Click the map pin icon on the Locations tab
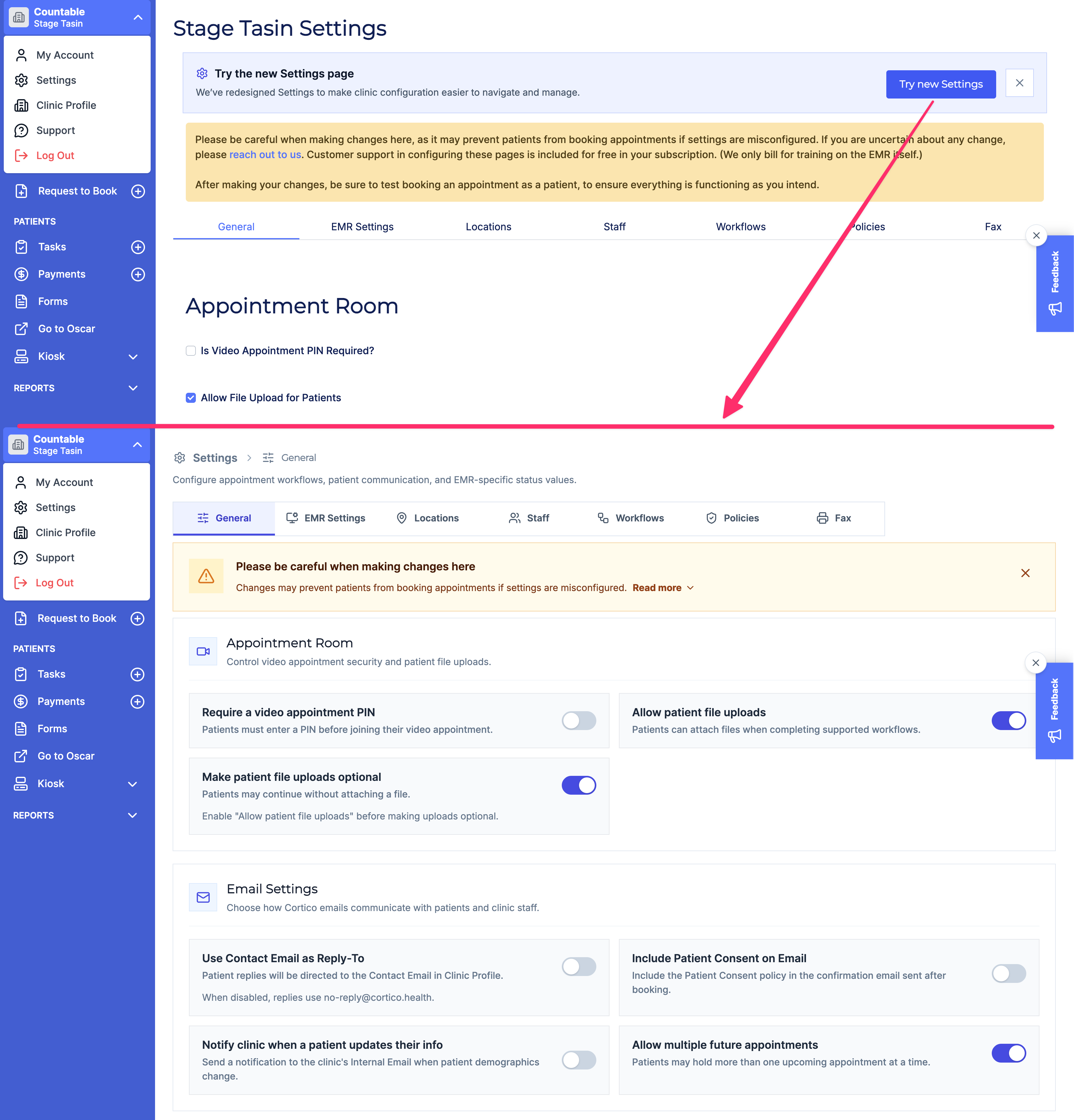 pos(402,518)
